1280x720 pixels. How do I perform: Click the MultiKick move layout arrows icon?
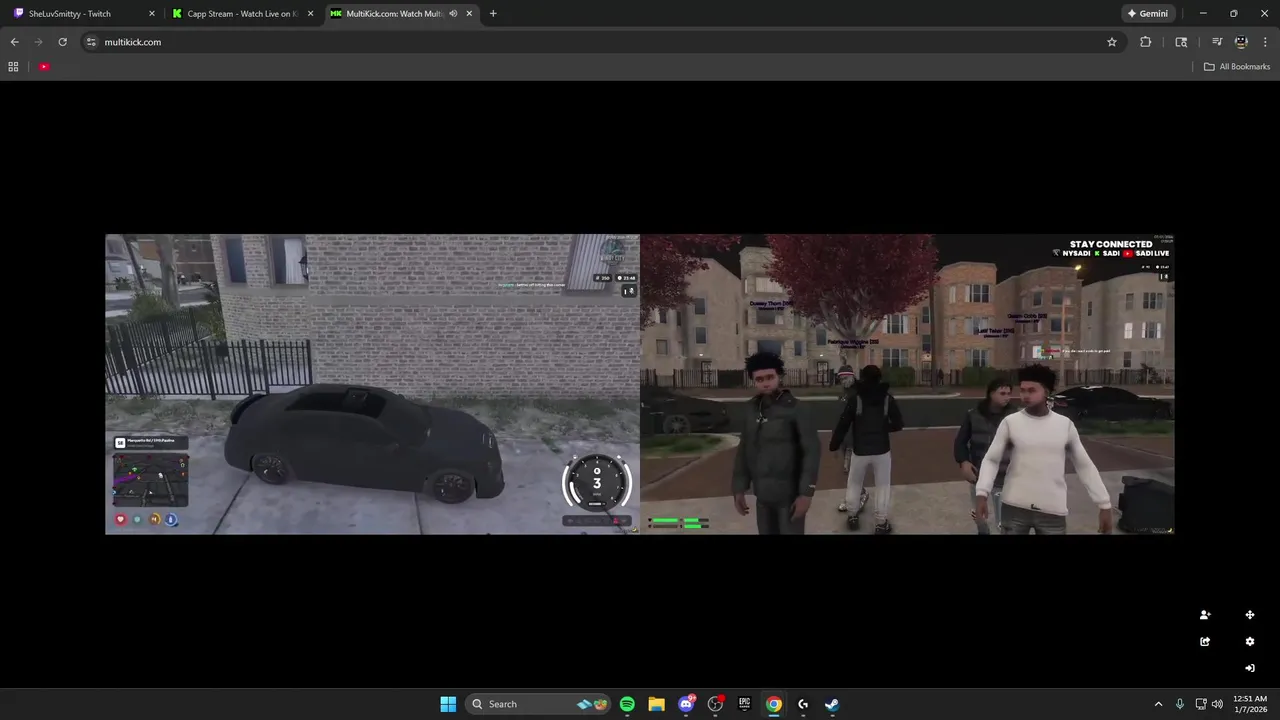pos(1250,615)
